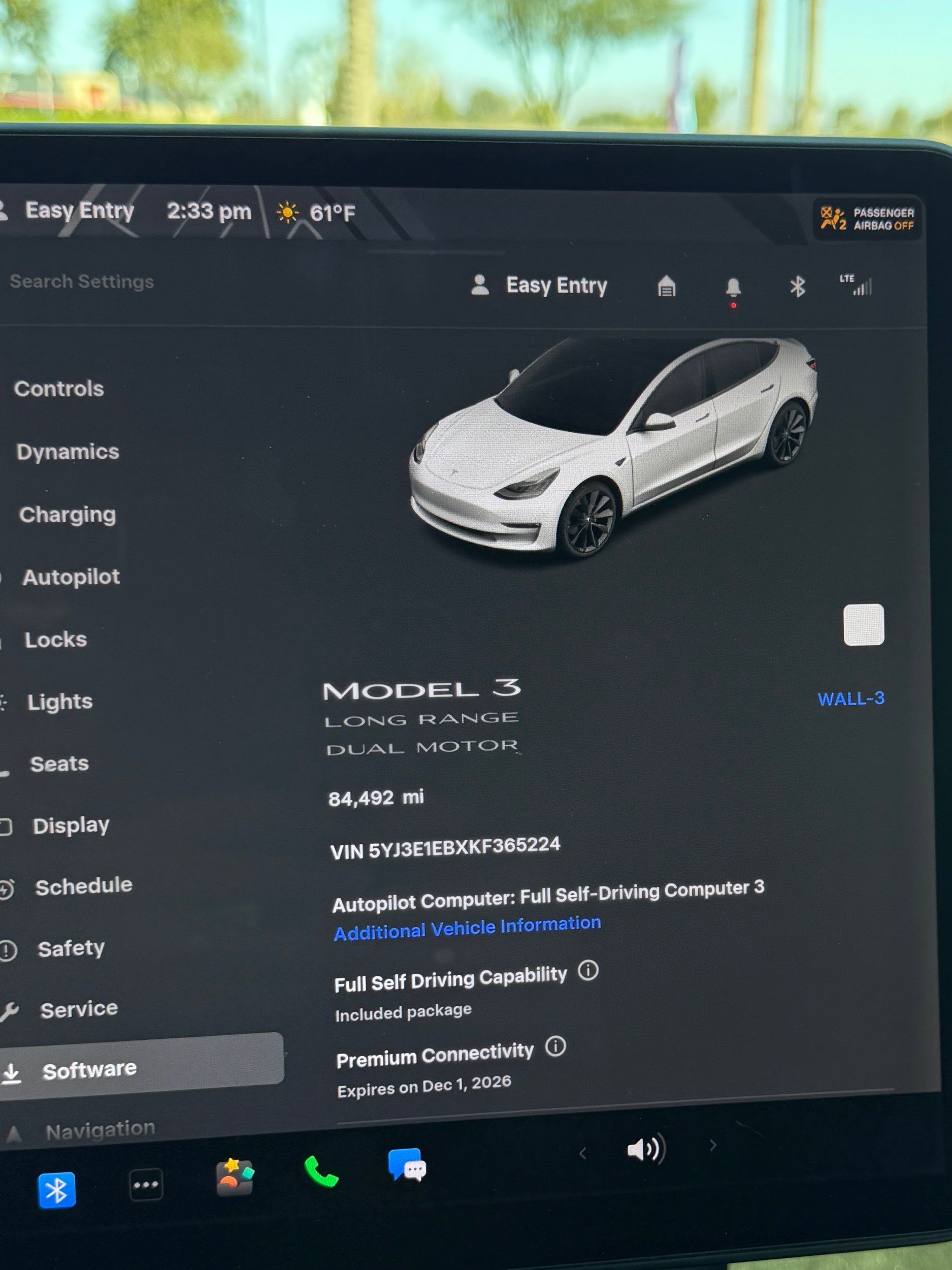This screenshot has width=952, height=1270.
Task: Decrease volume with left chevron
Action: (583, 1153)
